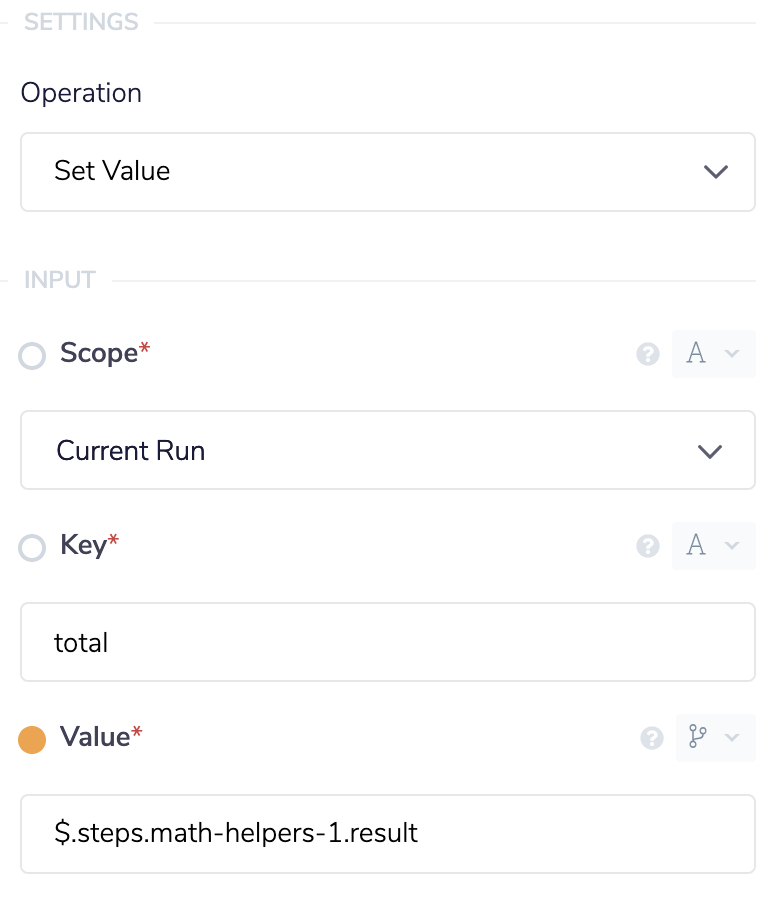
Task: Toggle the circle mapping indicator beside Key
Action: pos(31,547)
